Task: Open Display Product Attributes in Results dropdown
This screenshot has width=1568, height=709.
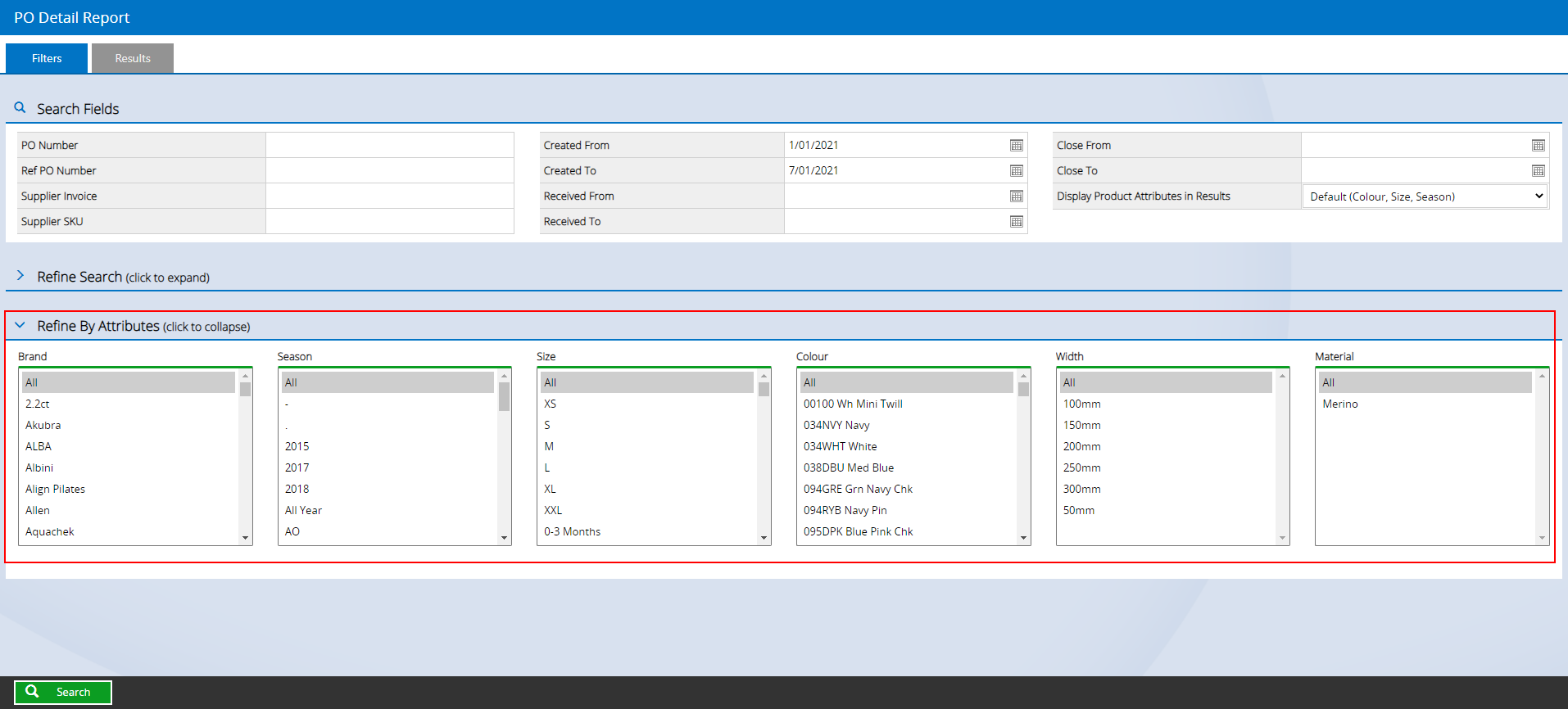Action: pos(1425,196)
